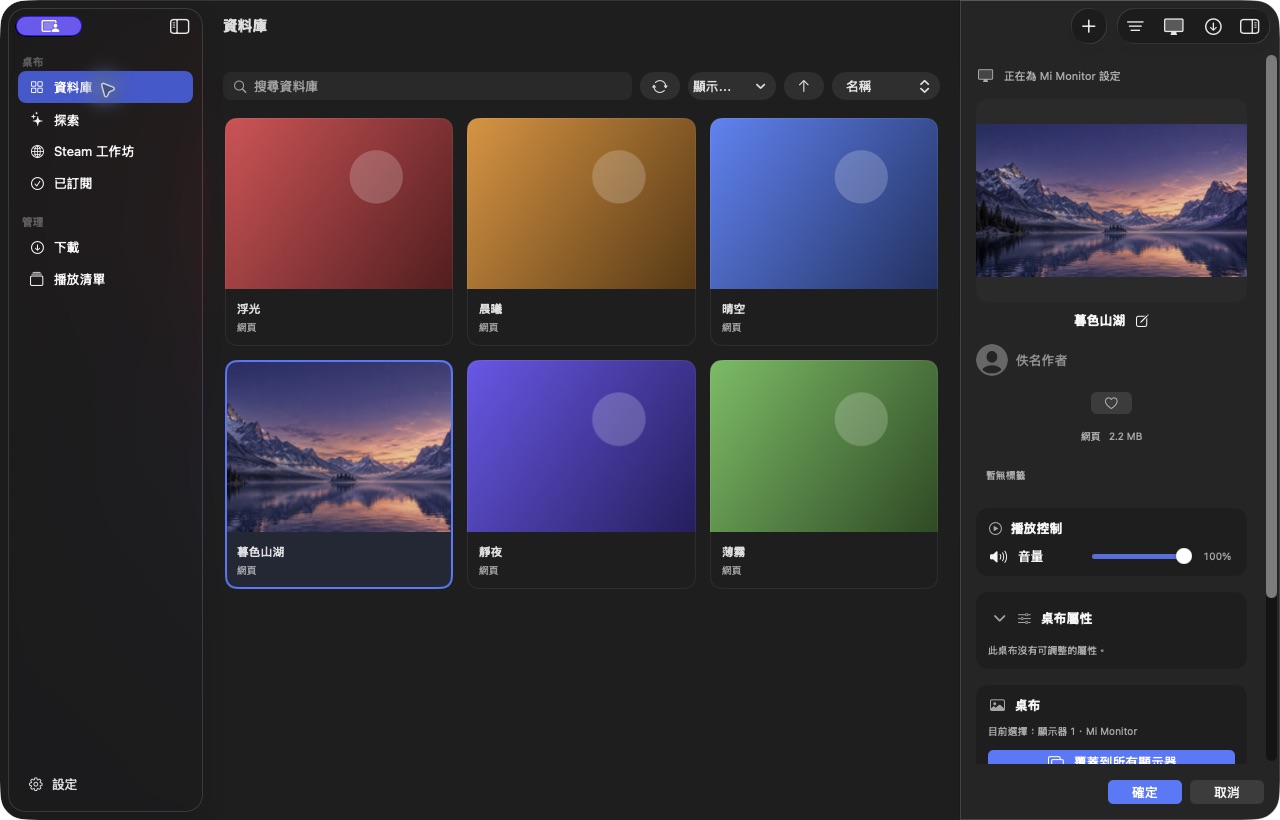The width and height of the screenshot is (1280, 820).
Task: Click the 覆蓋到所有顯示器 button
Action: tap(1111, 758)
